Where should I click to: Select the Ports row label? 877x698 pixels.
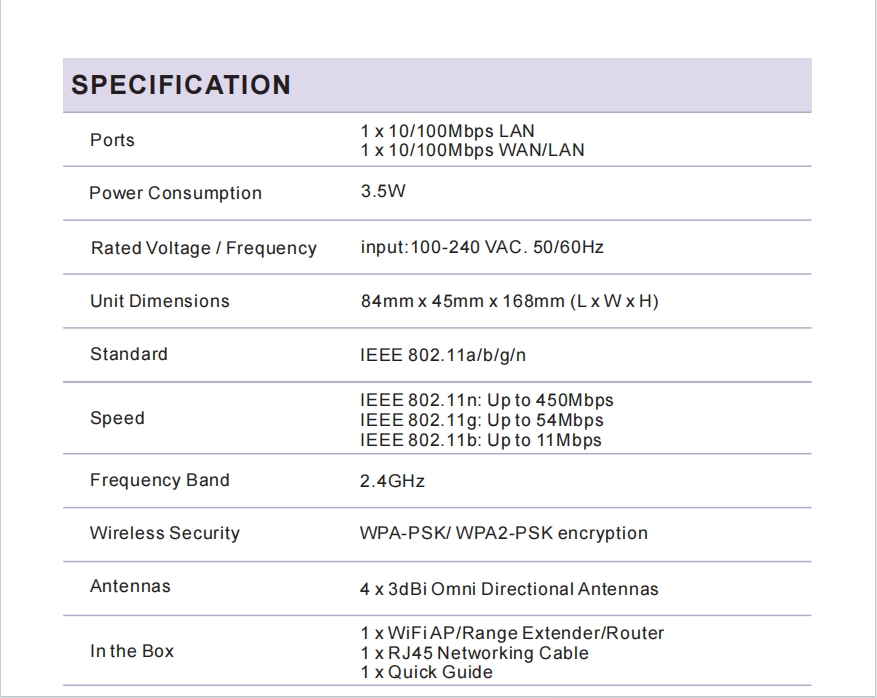(x=112, y=140)
